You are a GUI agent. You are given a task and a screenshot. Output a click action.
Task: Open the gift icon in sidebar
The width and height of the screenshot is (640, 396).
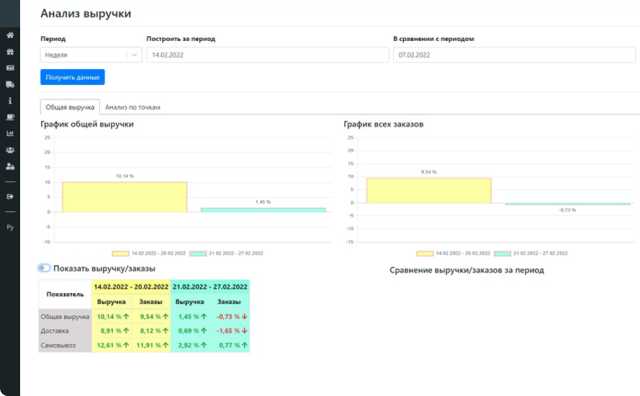[x=10, y=52]
